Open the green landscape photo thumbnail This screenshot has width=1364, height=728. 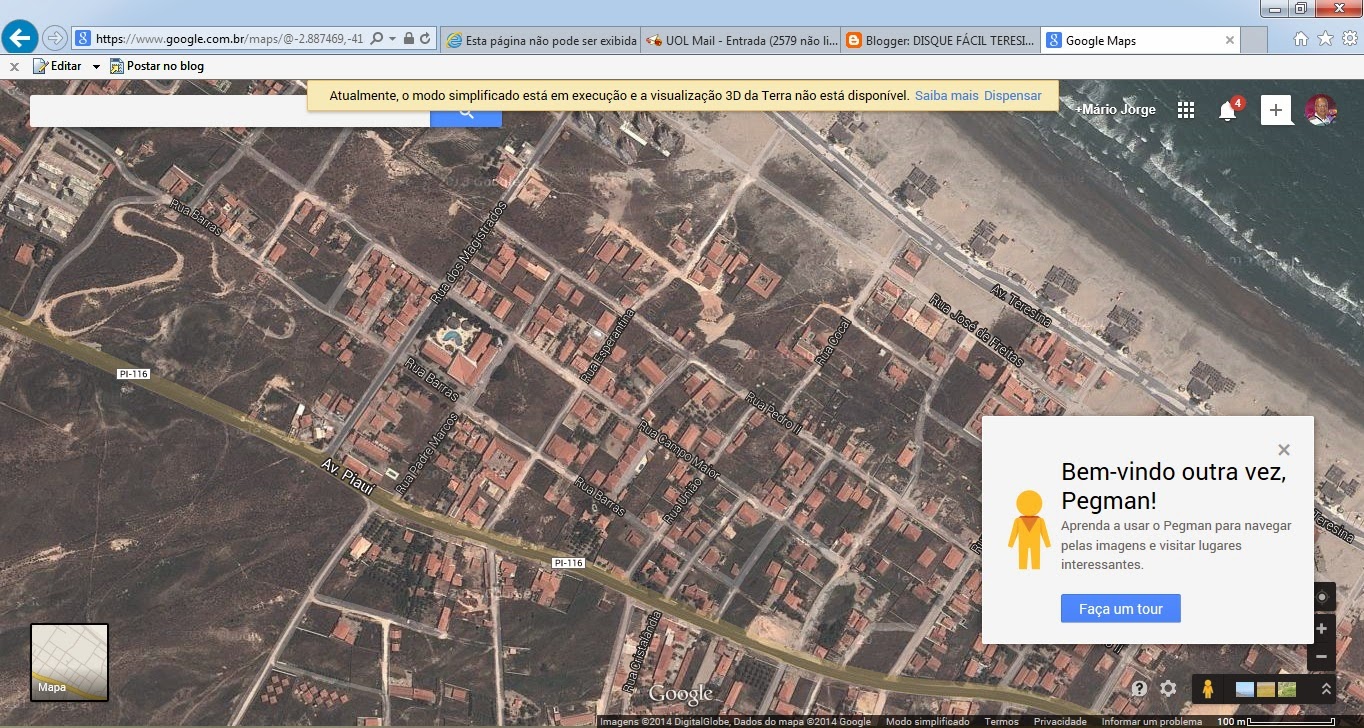1287,689
